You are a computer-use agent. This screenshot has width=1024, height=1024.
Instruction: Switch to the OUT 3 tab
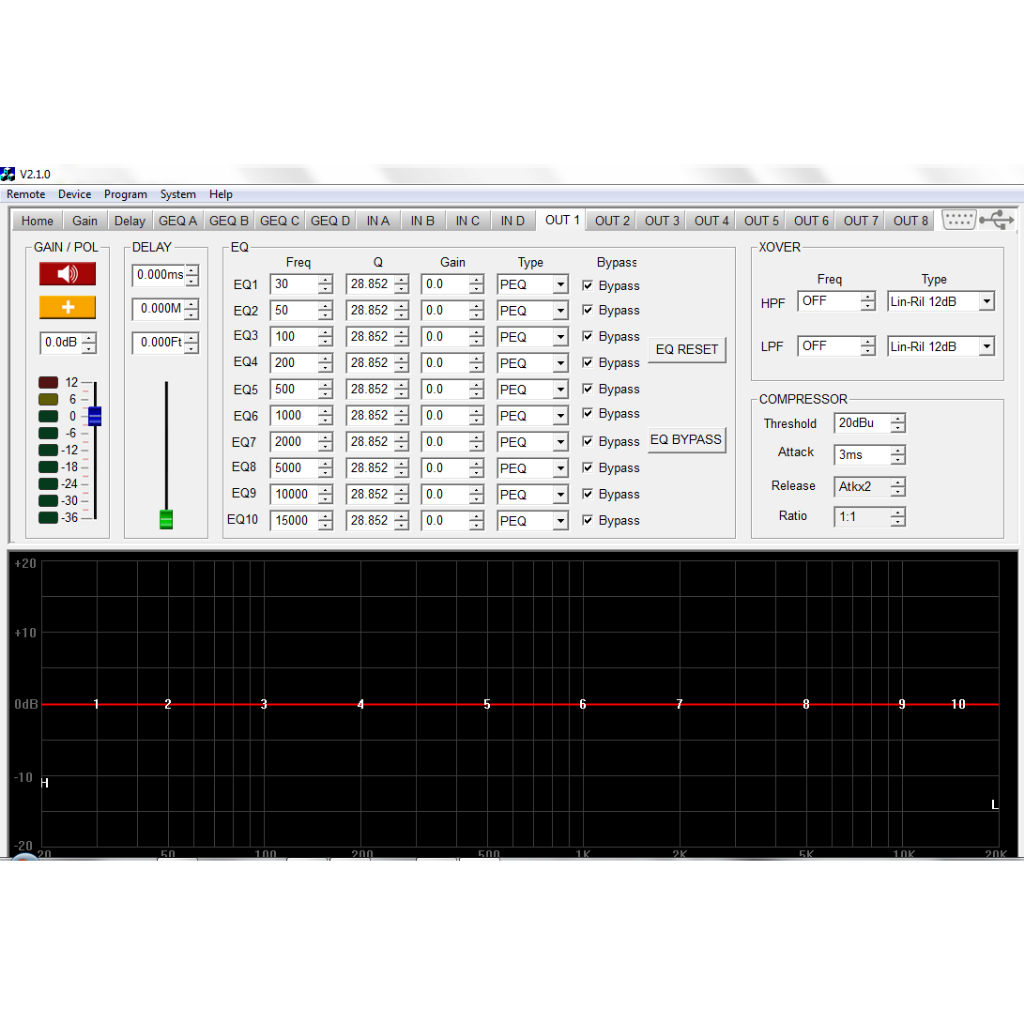pyautogui.click(x=660, y=220)
